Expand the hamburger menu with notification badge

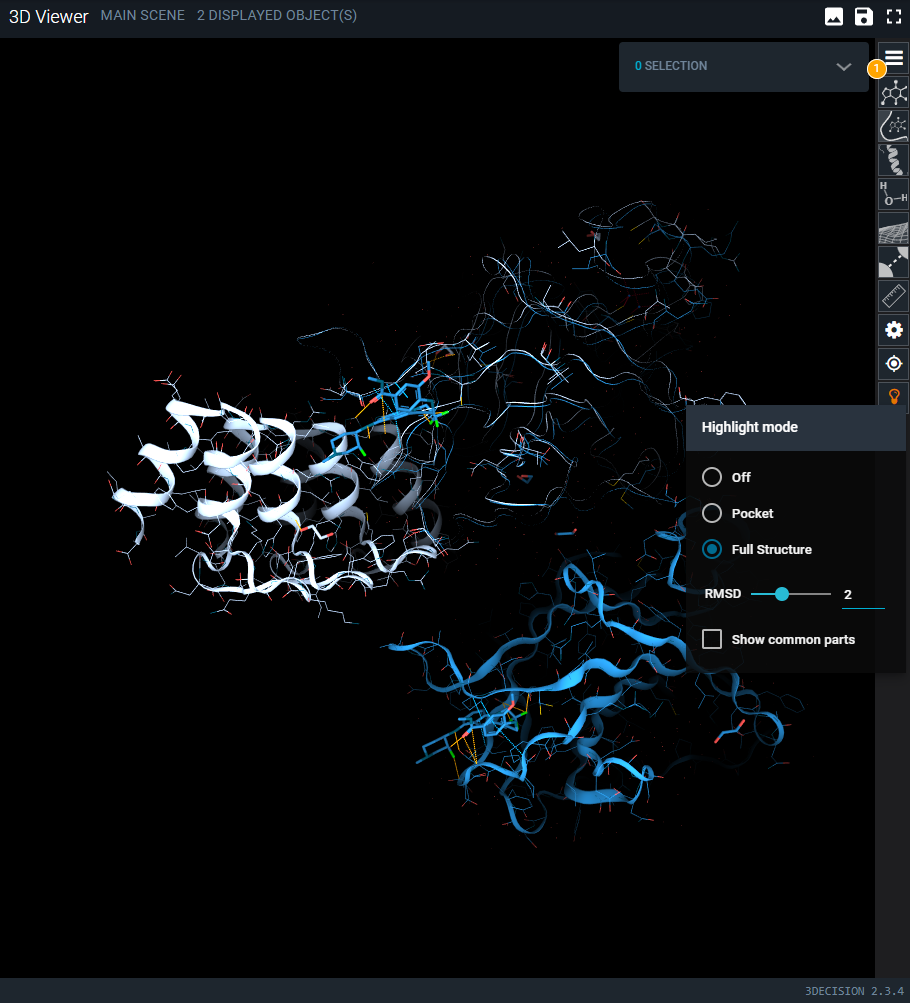[x=892, y=57]
